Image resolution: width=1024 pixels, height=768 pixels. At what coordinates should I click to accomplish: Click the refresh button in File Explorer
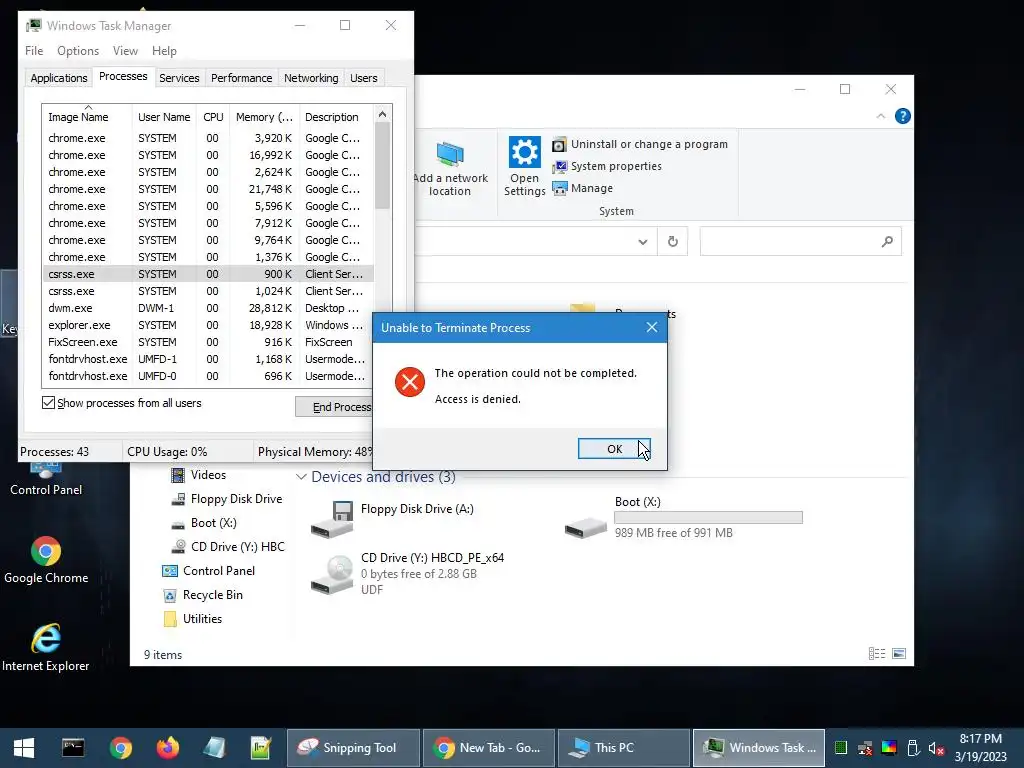coord(673,242)
